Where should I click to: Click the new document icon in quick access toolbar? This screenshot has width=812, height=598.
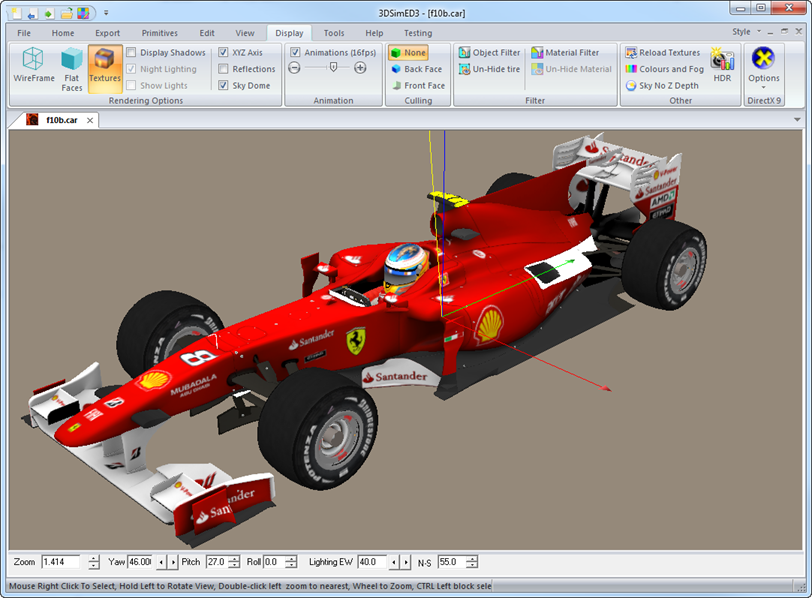(17, 13)
